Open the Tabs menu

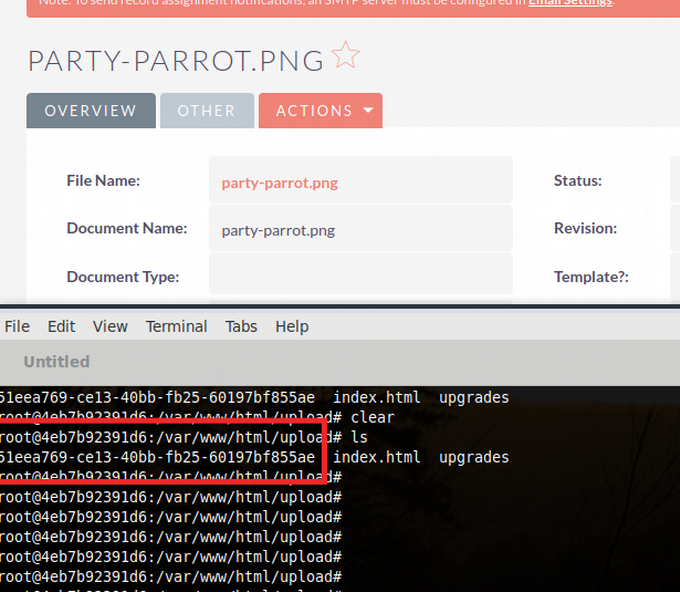(241, 326)
